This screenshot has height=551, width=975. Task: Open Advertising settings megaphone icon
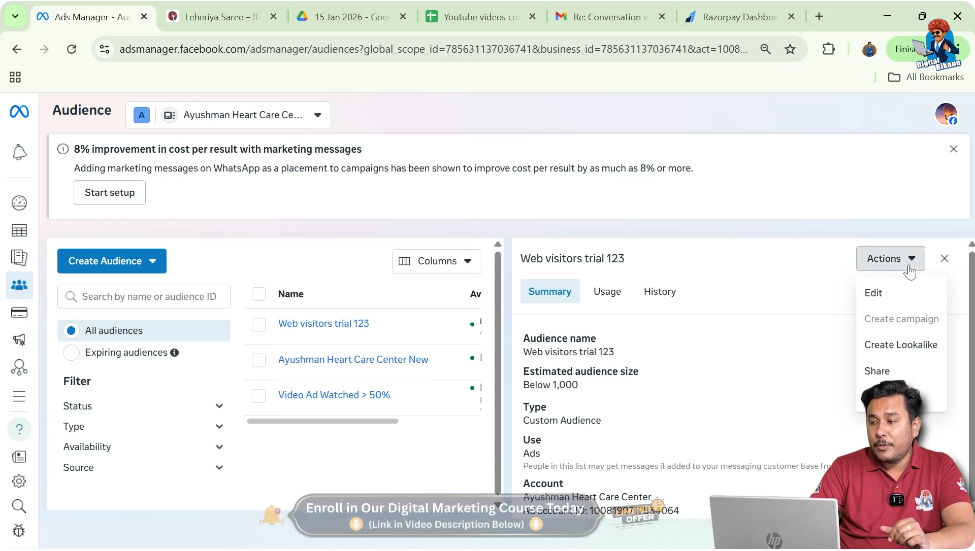point(19,340)
